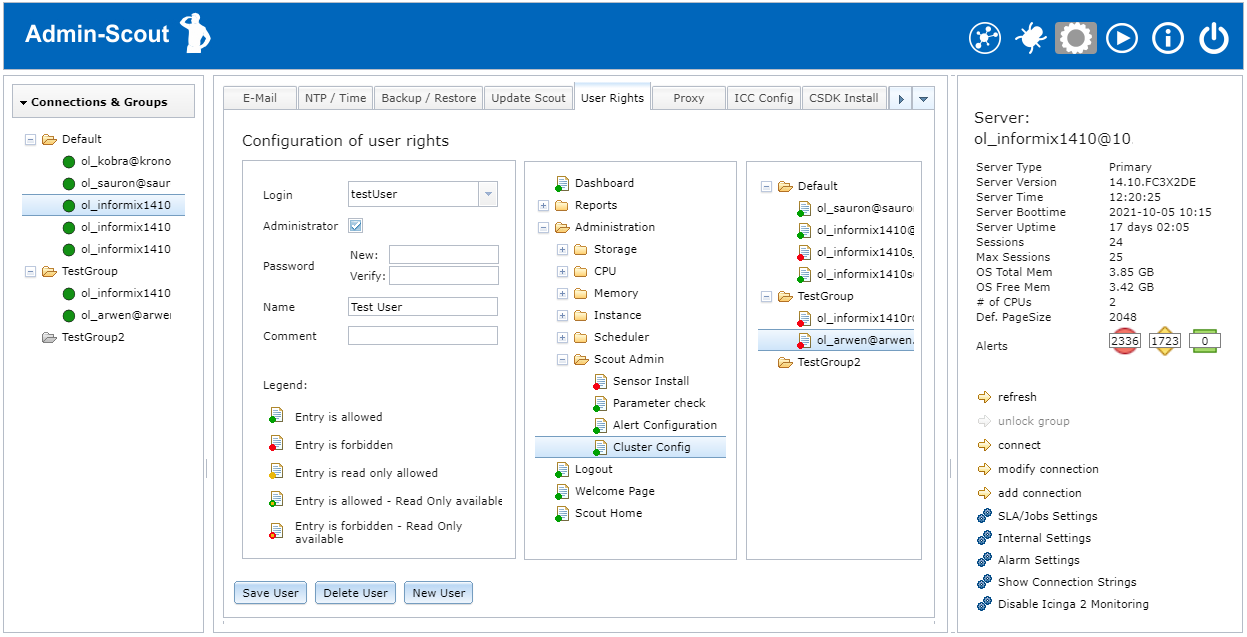The height and width of the screenshot is (637, 1247).
Task: Expand the Reports node
Action: point(543,206)
